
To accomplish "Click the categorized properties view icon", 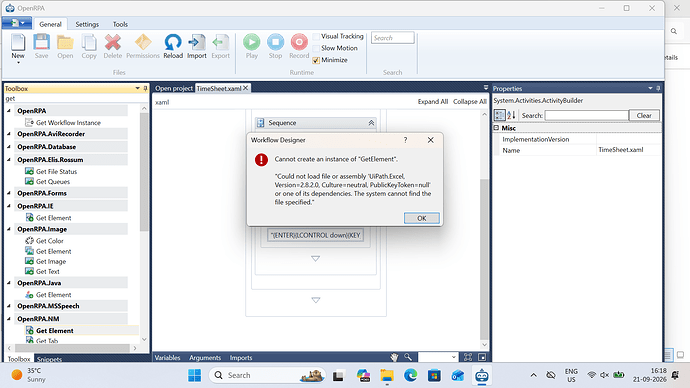I will [499, 115].
